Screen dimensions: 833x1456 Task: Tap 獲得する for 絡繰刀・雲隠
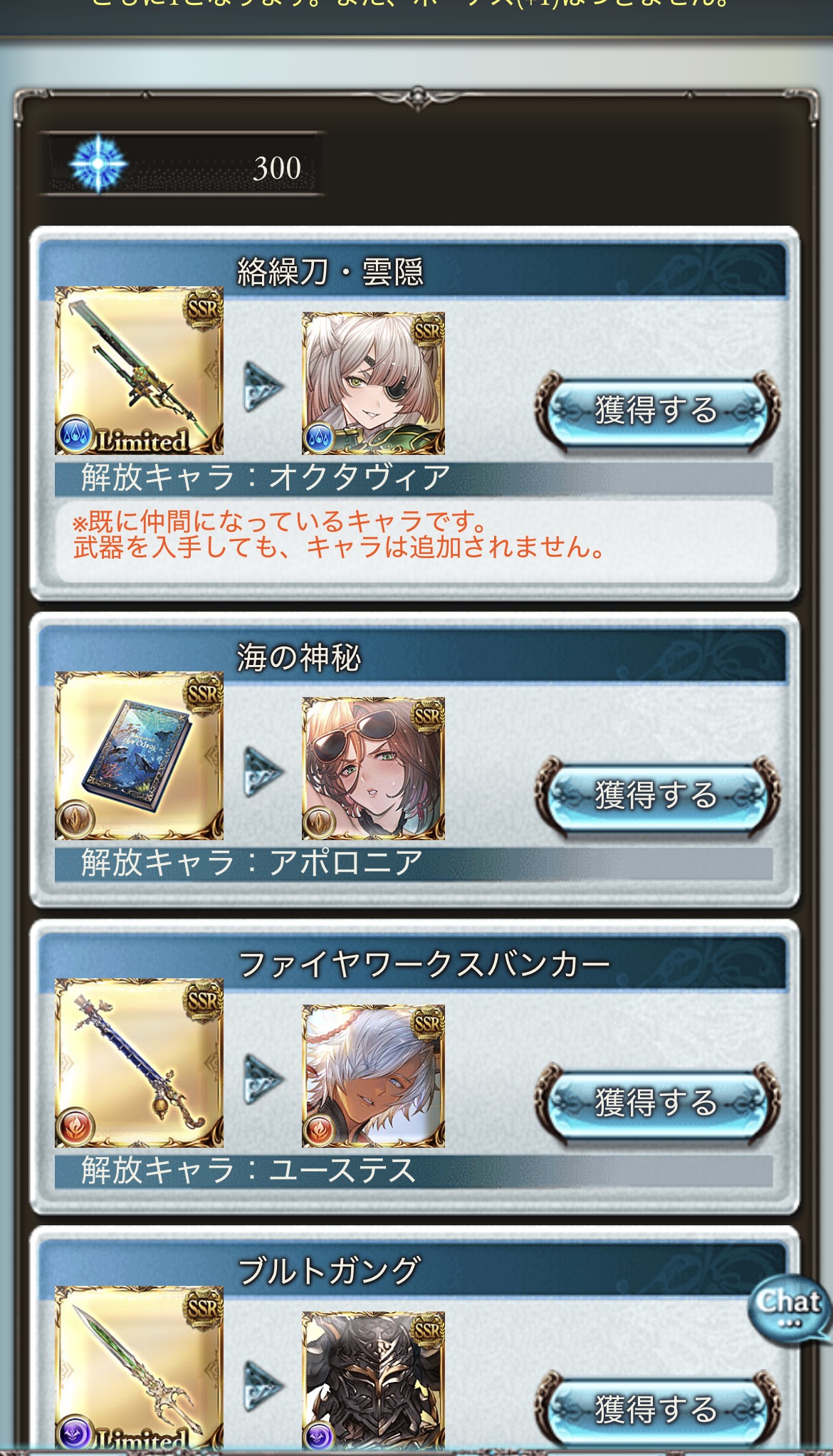pyautogui.click(x=657, y=411)
